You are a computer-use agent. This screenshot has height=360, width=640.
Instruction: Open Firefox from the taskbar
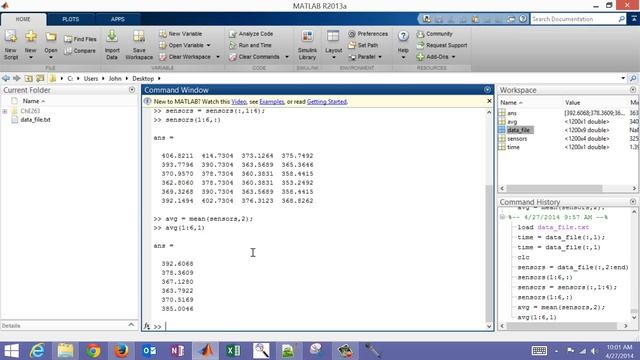click(x=121, y=351)
